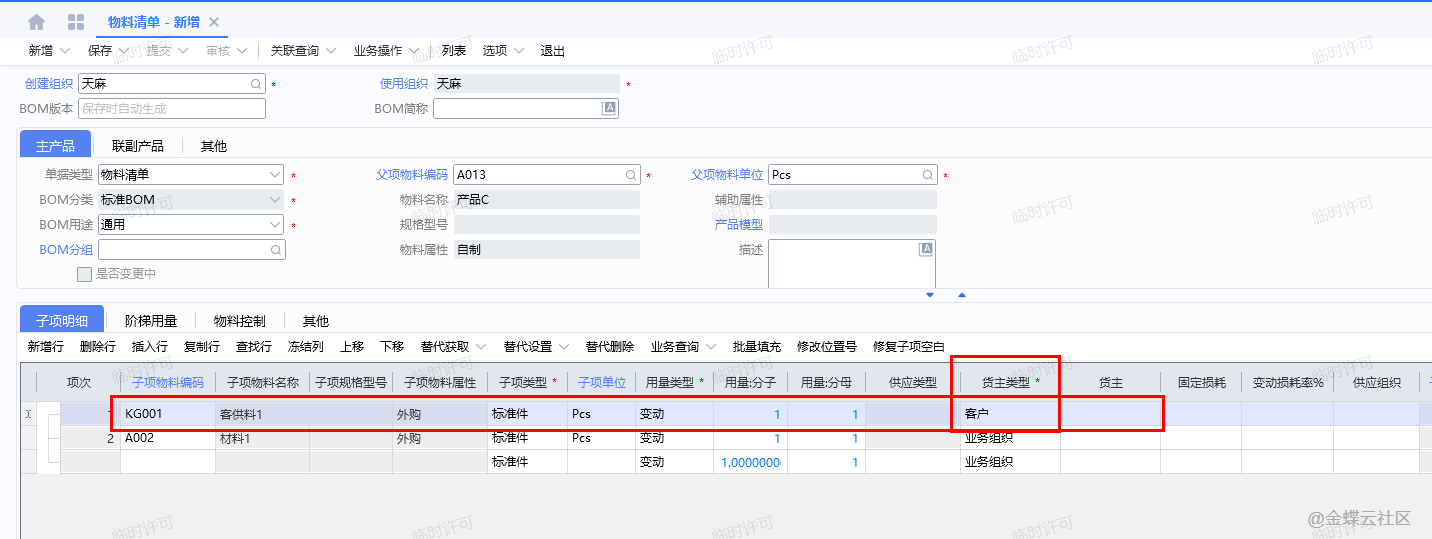Expand the 单据类型 dropdown
This screenshot has width=1432, height=539.
coord(275,175)
